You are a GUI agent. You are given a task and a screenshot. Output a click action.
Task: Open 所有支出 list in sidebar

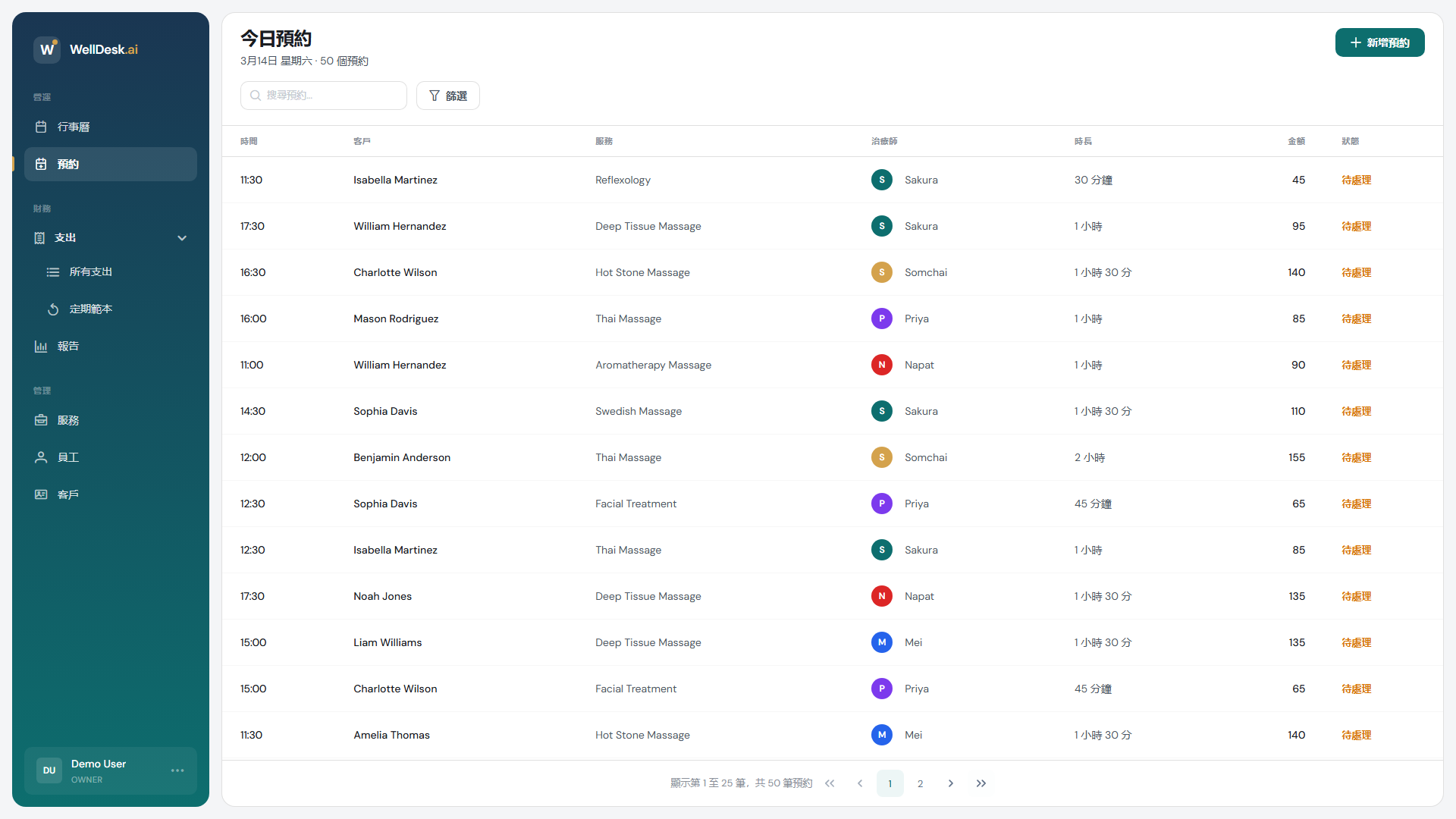pos(90,271)
